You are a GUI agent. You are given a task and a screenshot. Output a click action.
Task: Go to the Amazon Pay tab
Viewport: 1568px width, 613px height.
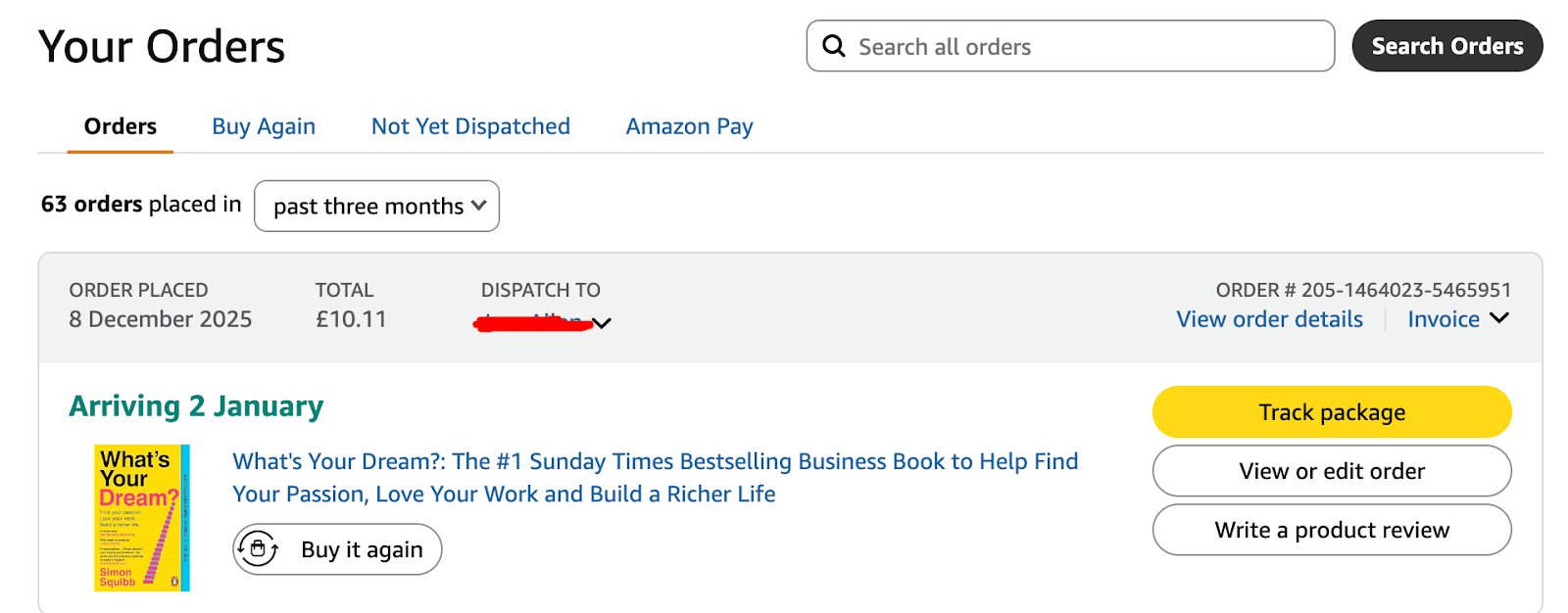689,126
